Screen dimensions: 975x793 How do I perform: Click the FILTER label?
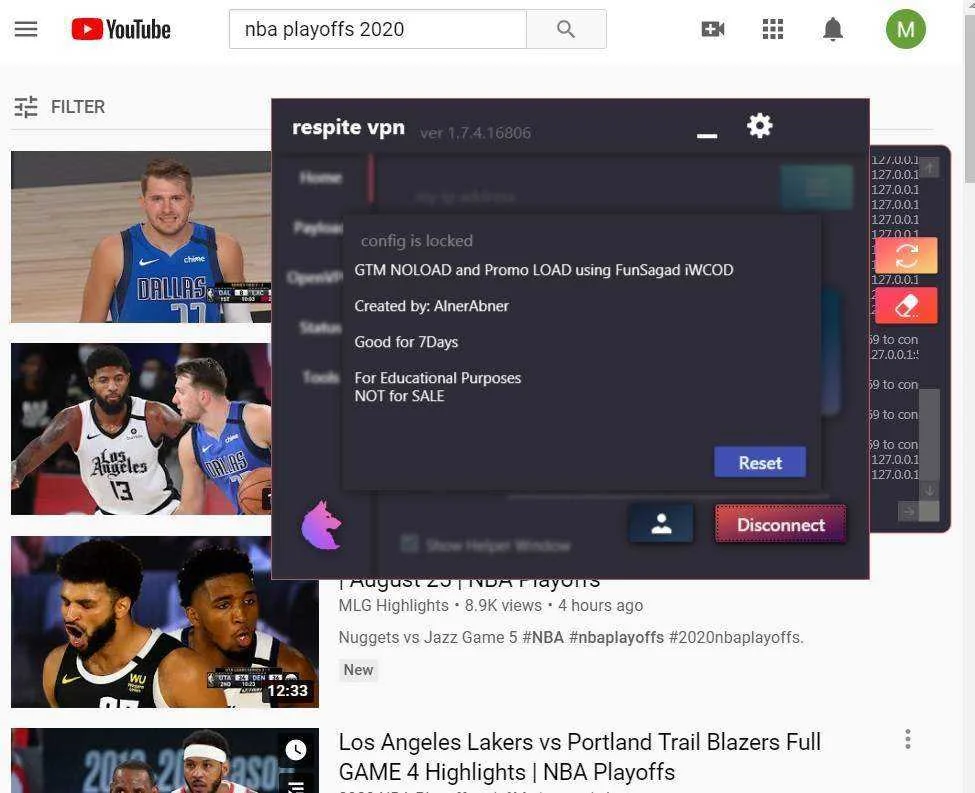(x=78, y=107)
